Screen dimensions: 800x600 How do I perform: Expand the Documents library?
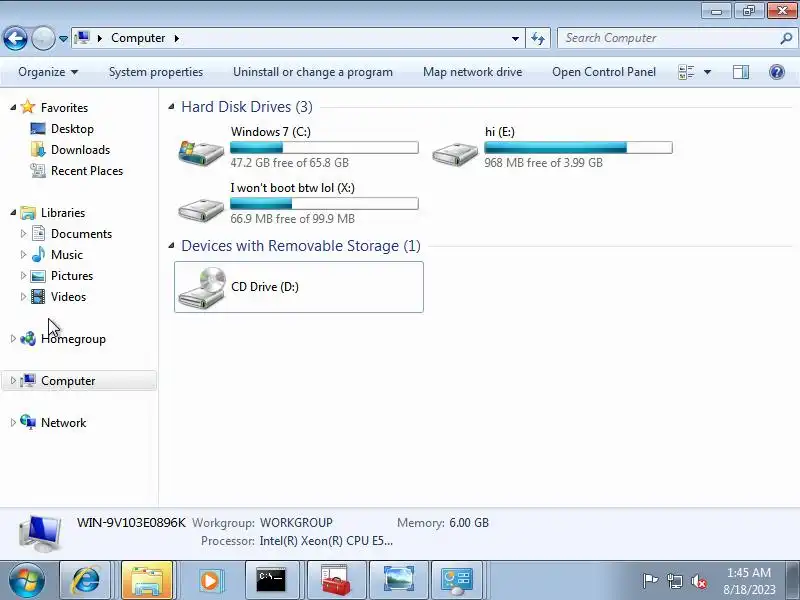pos(23,233)
